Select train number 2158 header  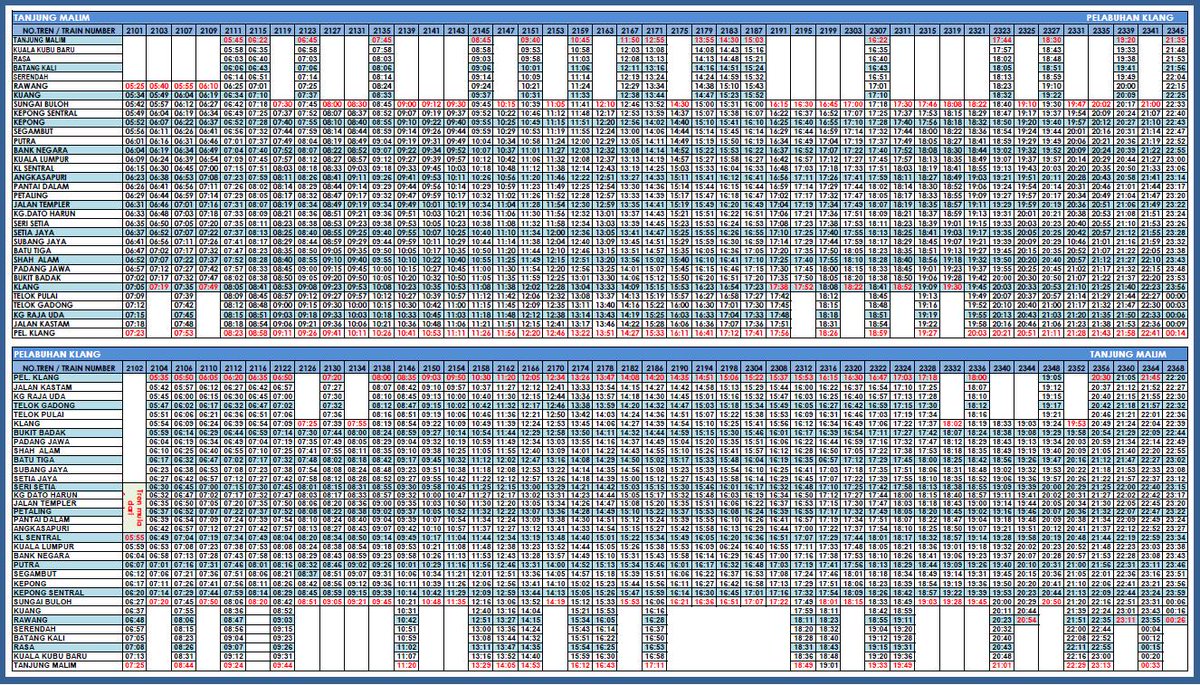(481, 368)
